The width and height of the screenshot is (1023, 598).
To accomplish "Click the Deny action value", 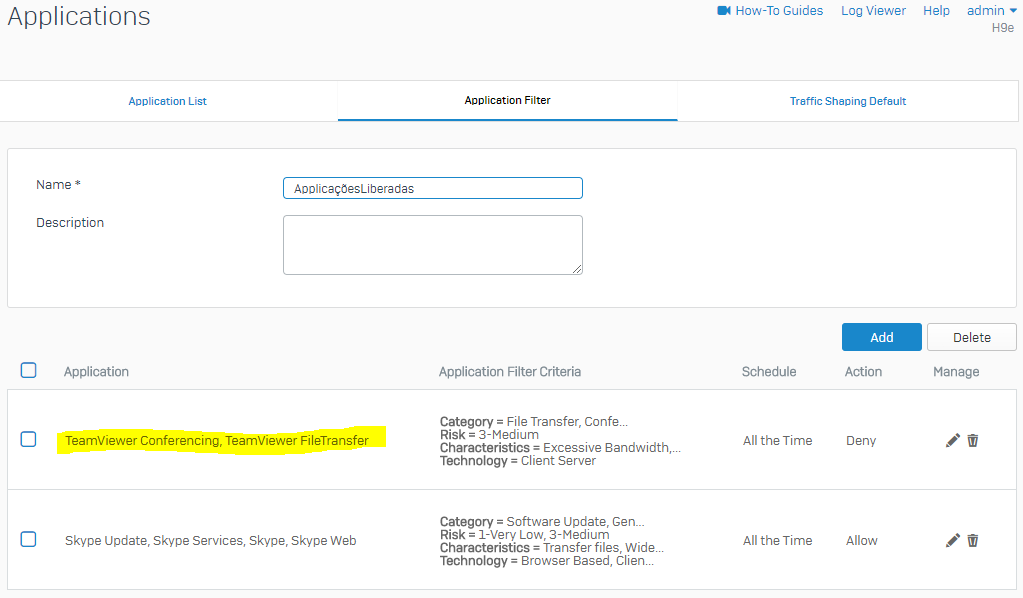I will [x=861, y=441].
